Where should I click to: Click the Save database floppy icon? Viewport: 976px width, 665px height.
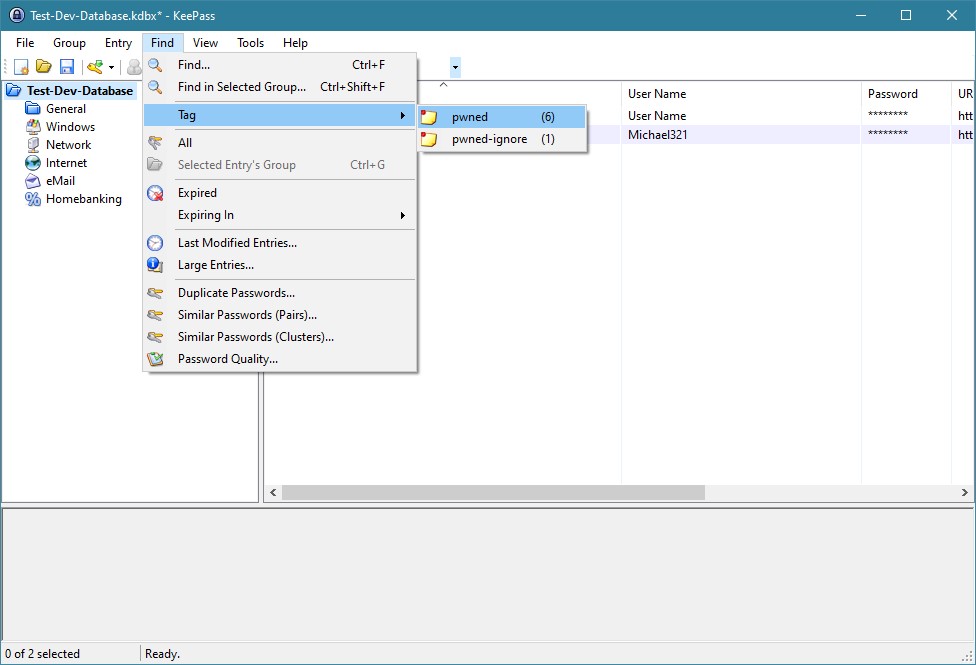(x=67, y=67)
